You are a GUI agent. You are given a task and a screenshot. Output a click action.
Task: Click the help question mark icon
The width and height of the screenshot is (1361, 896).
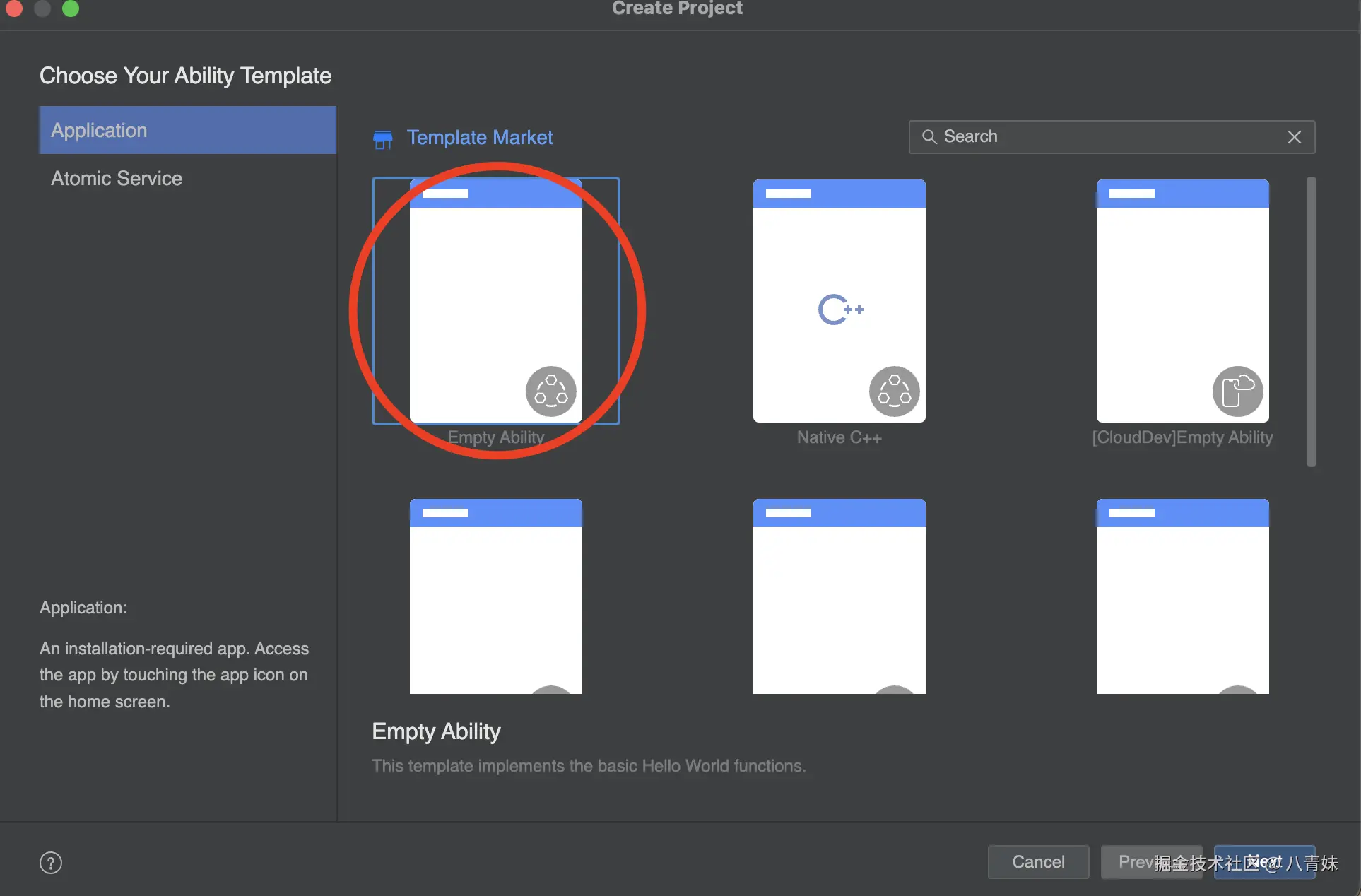tap(51, 862)
